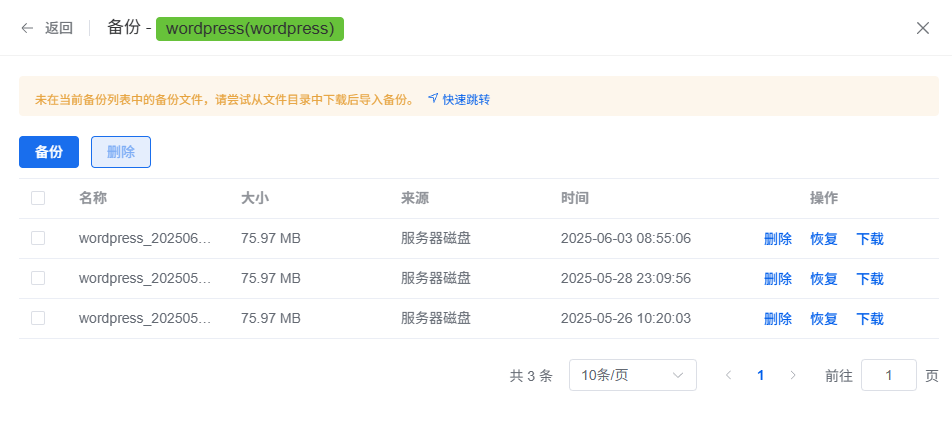Click the 前往 page number input field
952x423 pixels.
click(889, 375)
